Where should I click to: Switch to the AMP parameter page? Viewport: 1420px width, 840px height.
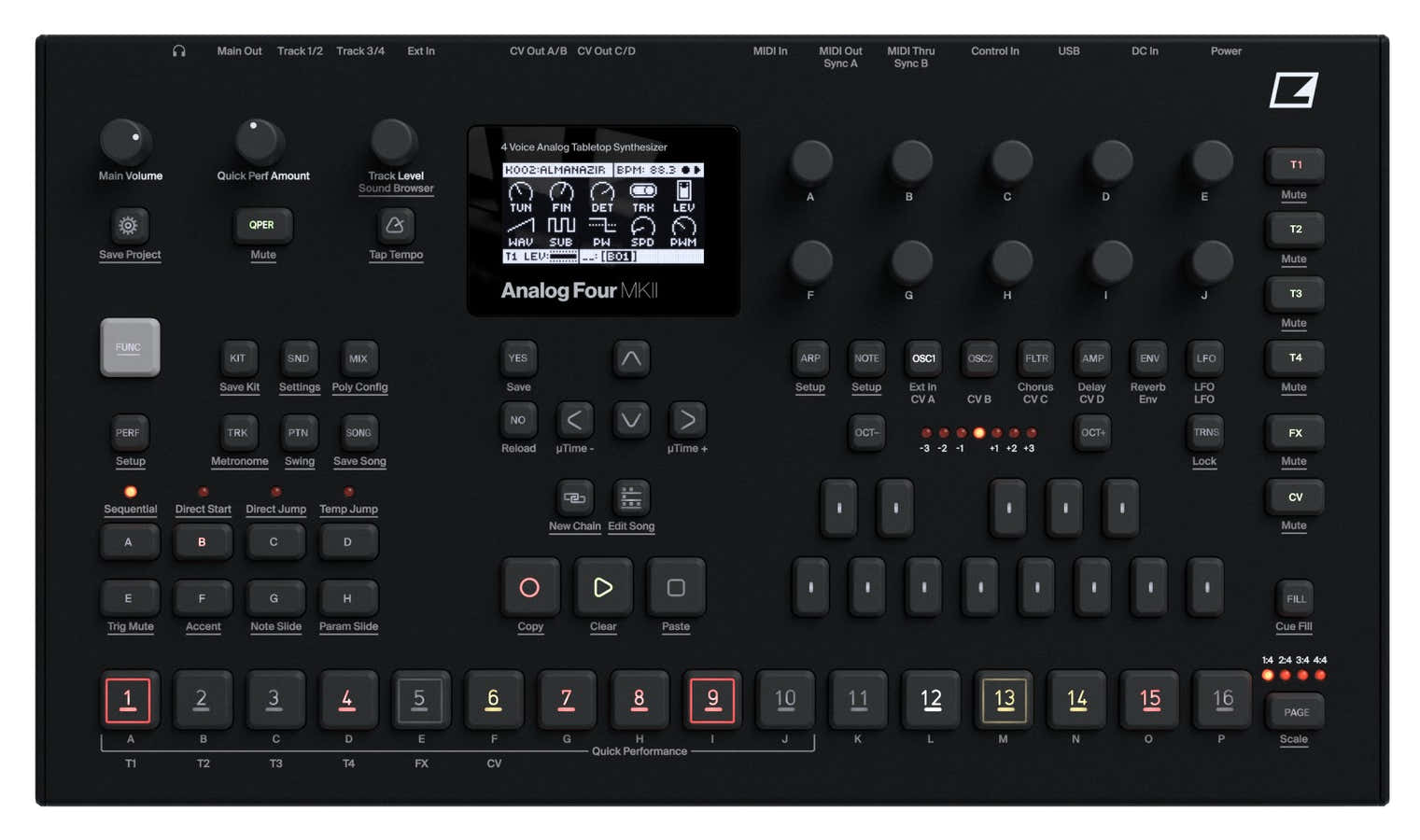tap(1092, 358)
